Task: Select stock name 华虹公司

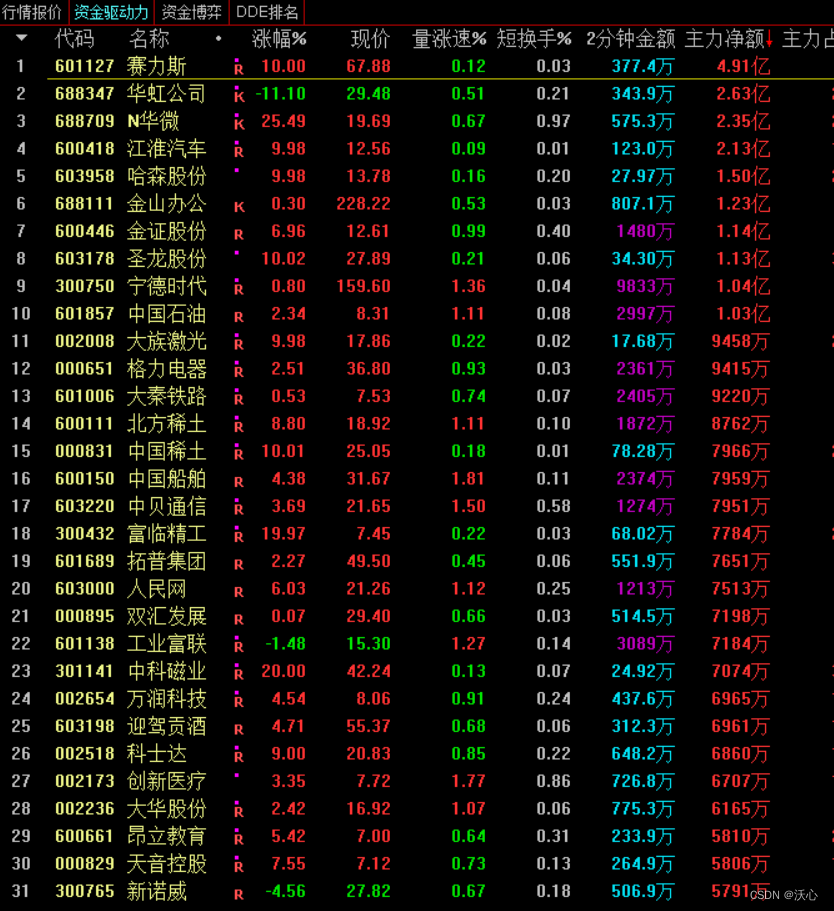Action: click(x=166, y=94)
